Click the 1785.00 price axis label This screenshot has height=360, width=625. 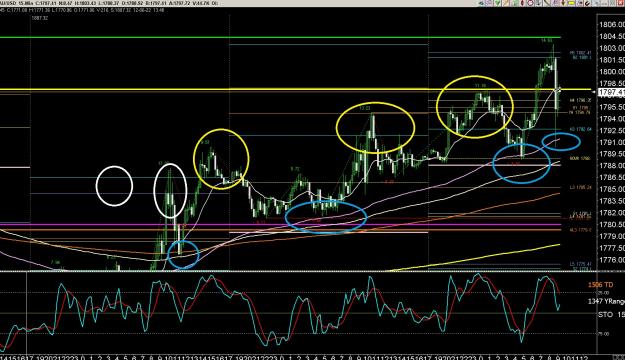pos(612,189)
